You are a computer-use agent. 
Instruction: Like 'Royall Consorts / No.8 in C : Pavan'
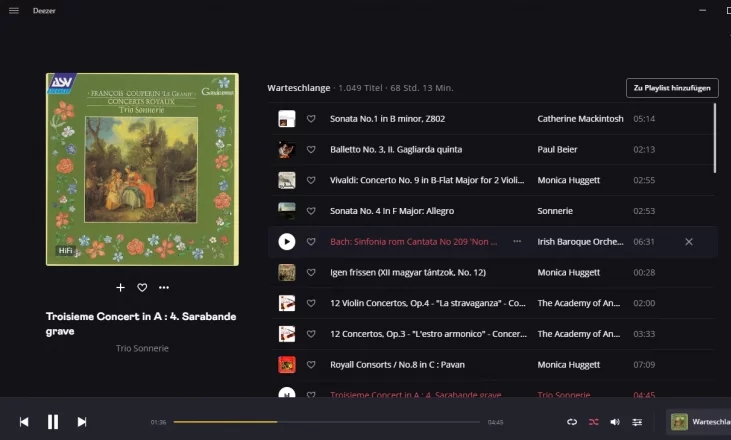pyautogui.click(x=311, y=365)
